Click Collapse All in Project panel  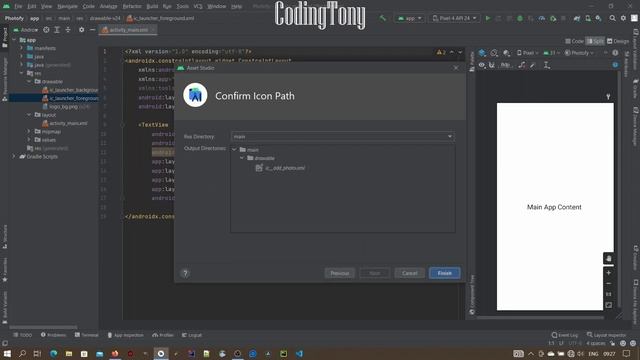pos(68,30)
